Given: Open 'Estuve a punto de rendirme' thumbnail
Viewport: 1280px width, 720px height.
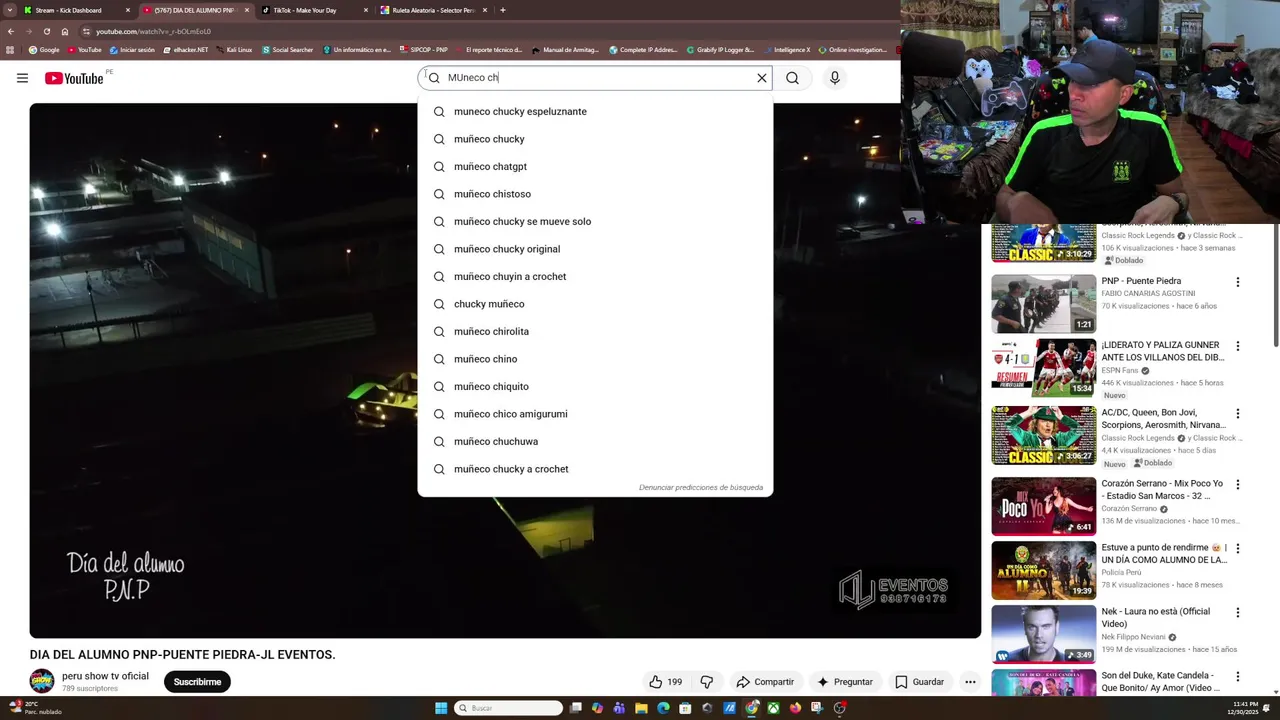Looking at the screenshot, I should click(x=1043, y=570).
